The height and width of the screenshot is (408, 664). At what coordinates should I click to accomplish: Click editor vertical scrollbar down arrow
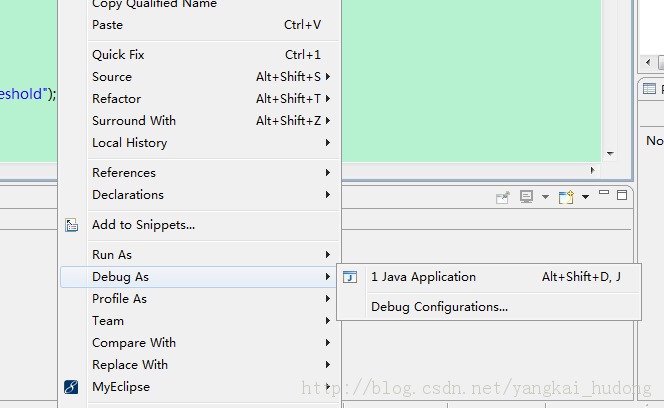(x=610, y=153)
